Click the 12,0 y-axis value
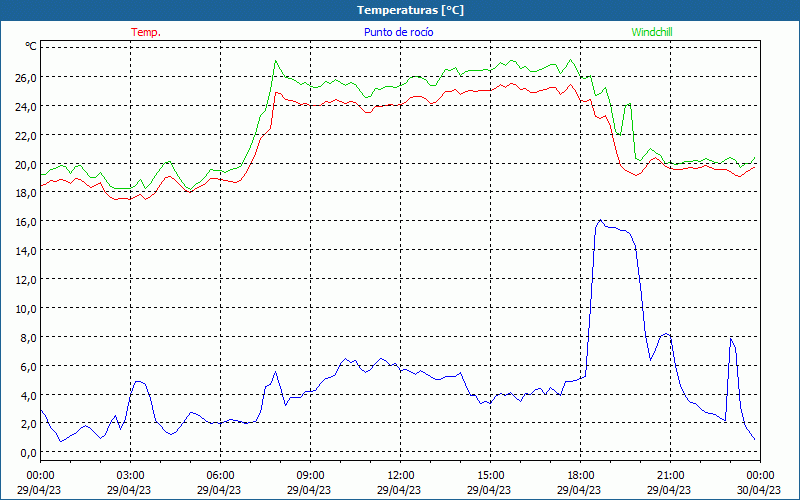Viewport: 800px width, 500px height. click(27, 280)
